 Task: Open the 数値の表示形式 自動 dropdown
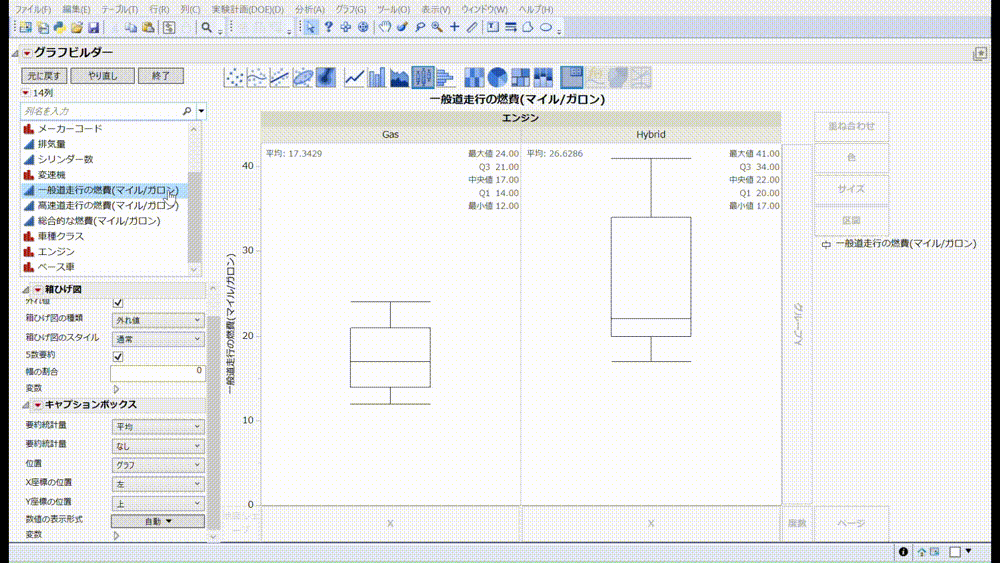click(x=158, y=521)
